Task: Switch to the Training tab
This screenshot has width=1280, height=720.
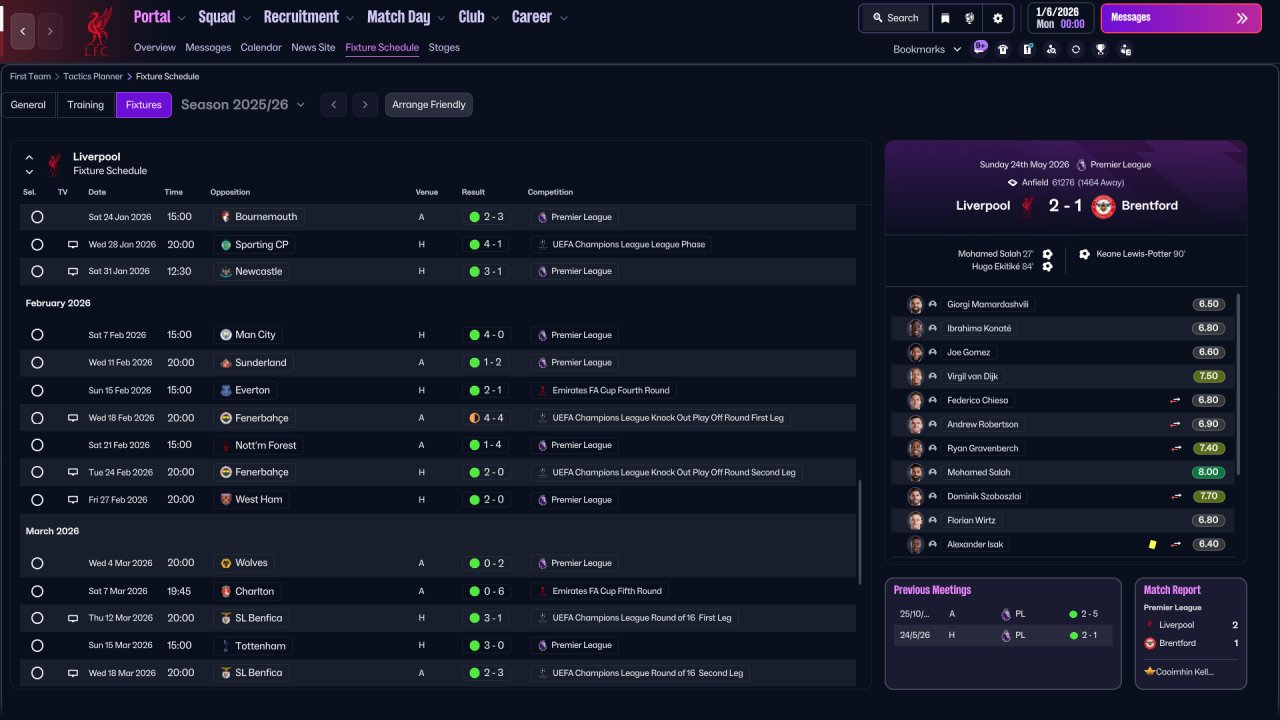Action: (x=86, y=105)
